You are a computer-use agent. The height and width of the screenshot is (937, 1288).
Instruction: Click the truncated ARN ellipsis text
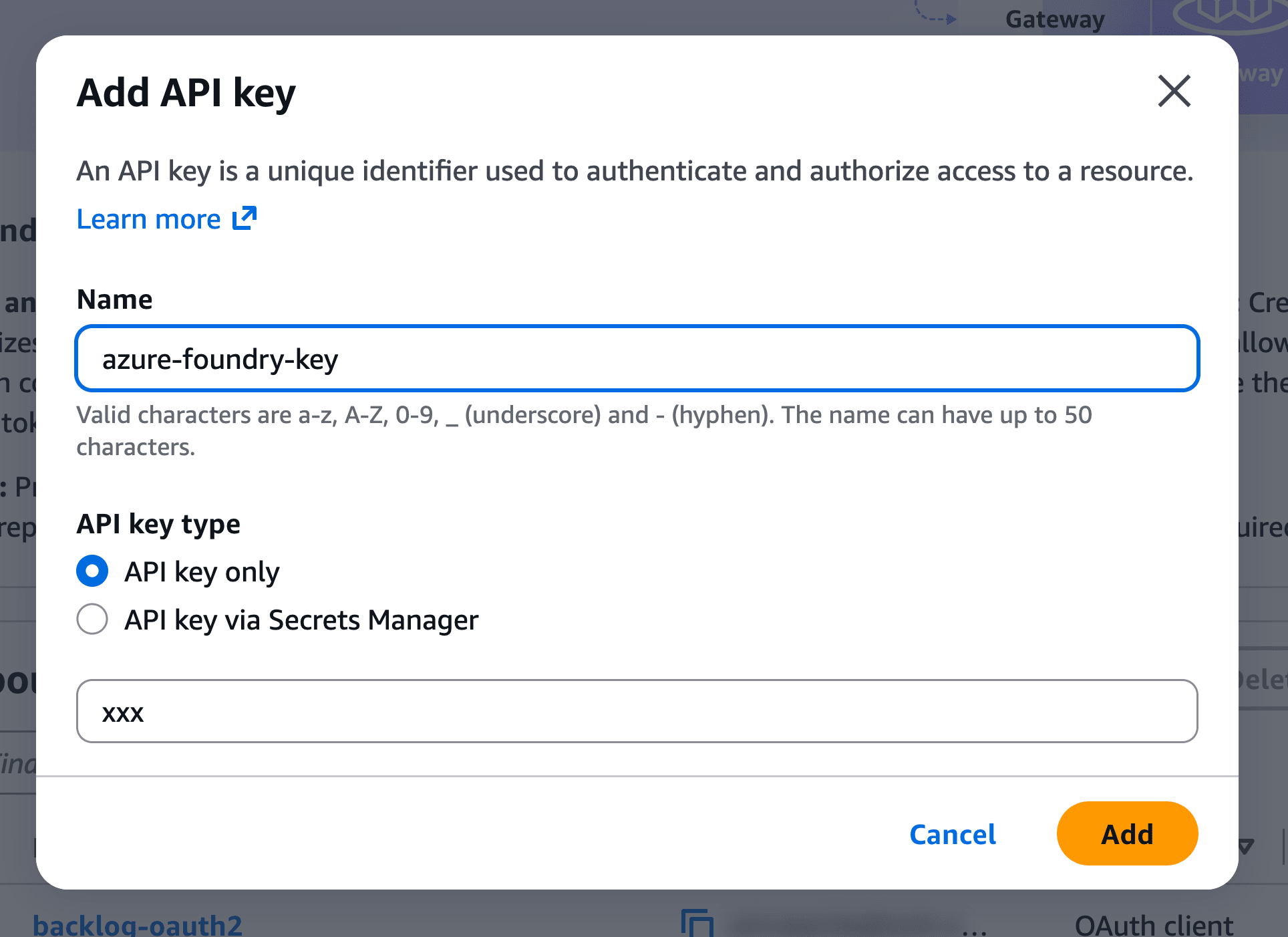coord(975,928)
